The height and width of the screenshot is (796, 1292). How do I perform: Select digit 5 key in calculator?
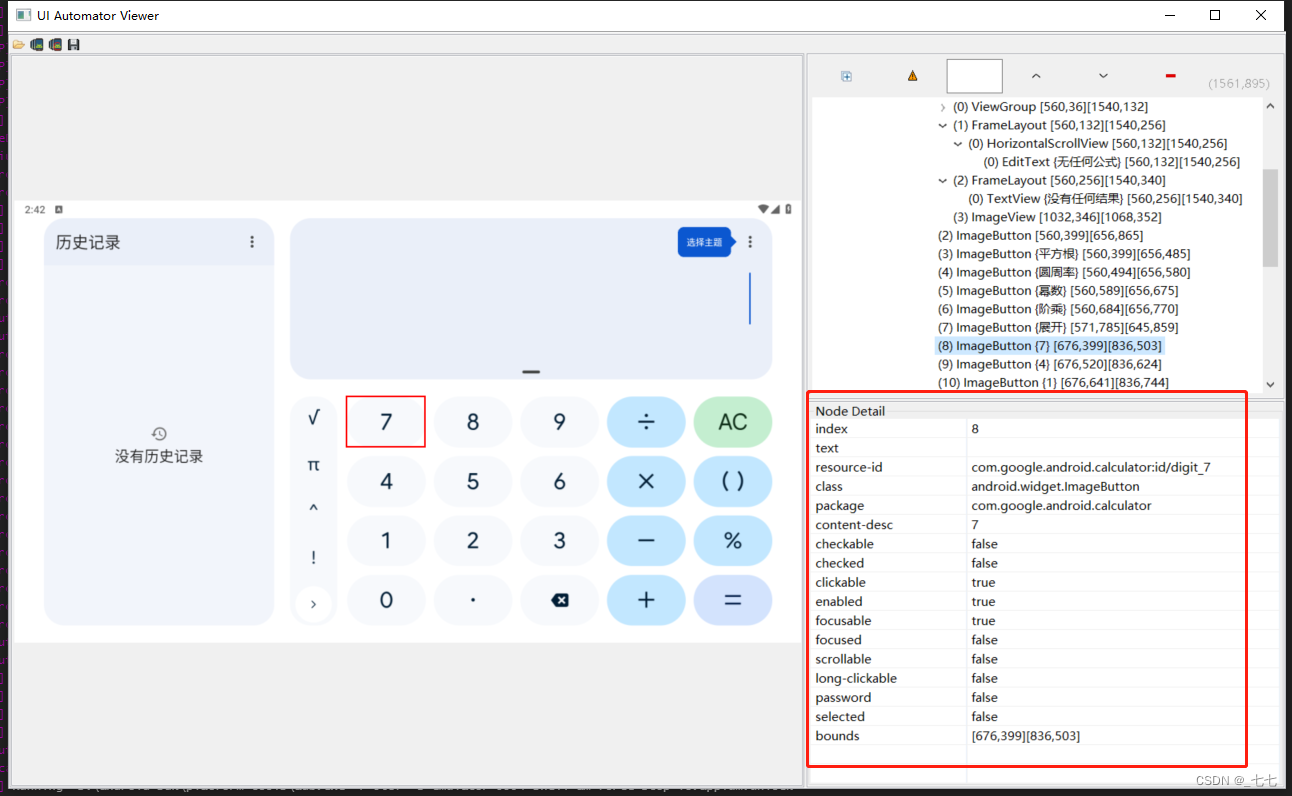tap(473, 481)
